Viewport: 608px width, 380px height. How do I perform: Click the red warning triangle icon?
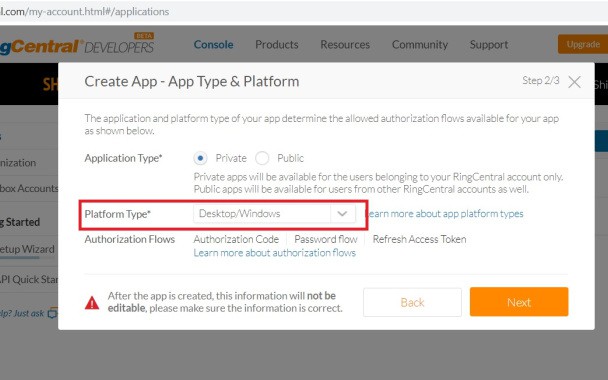coord(92,303)
